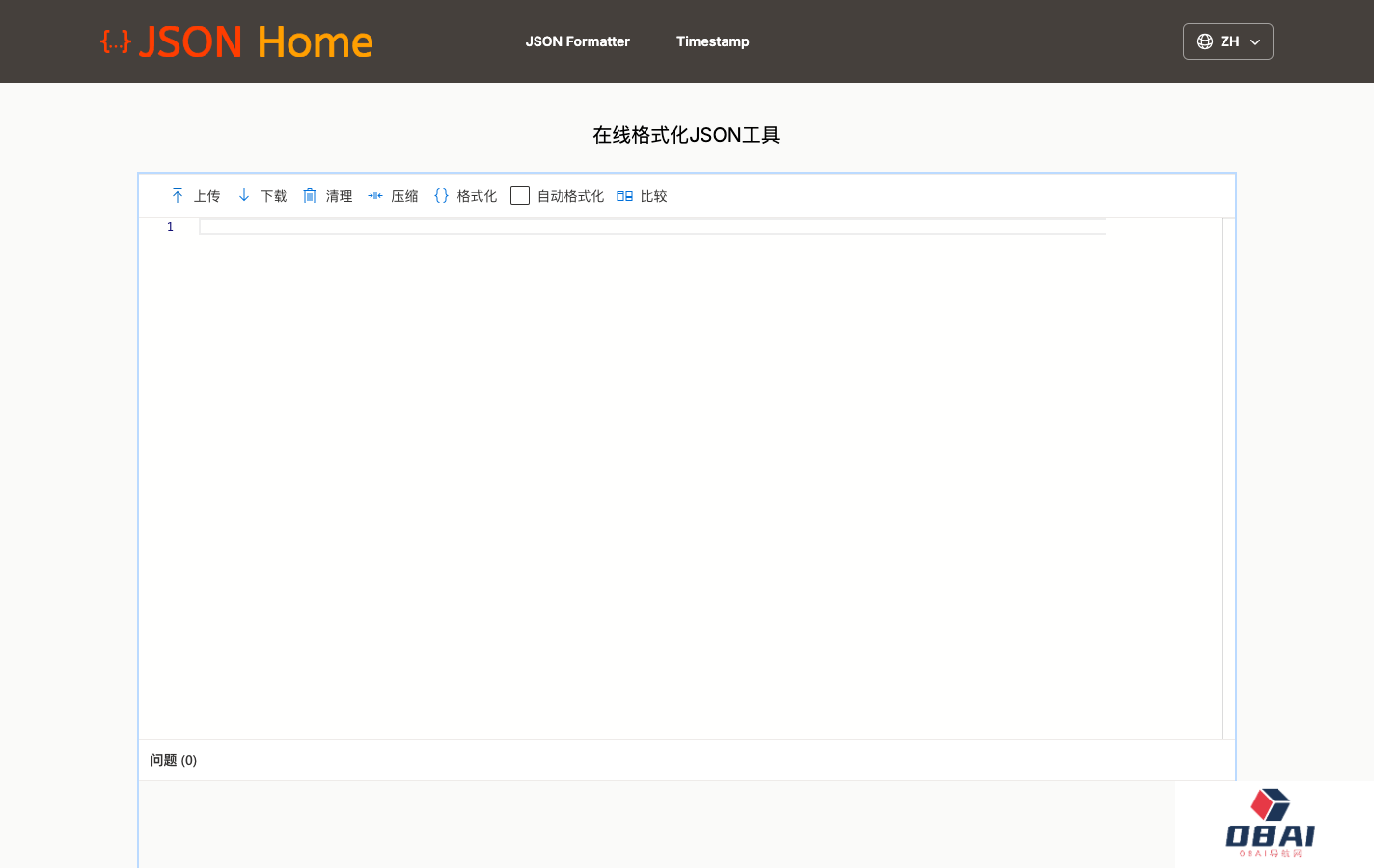
Task: Expand the ZH language dropdown chevron
Action: pyautogui.click(x=1255, y=42)
